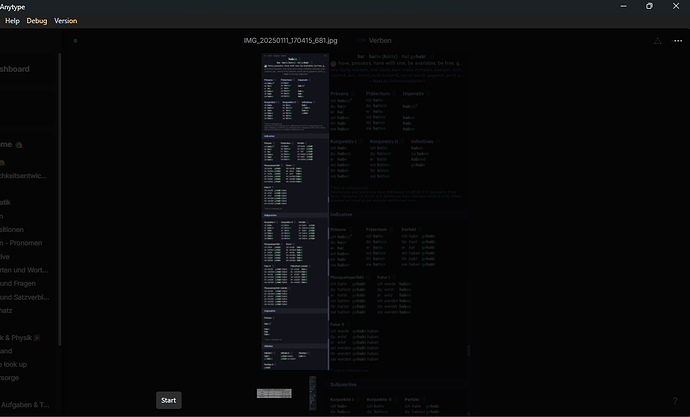Click the IMG_20250111_170415_681.jpg file title
The height and width of the screenshot is (417, 690).
pyautogui.click(x=290, y=40)
